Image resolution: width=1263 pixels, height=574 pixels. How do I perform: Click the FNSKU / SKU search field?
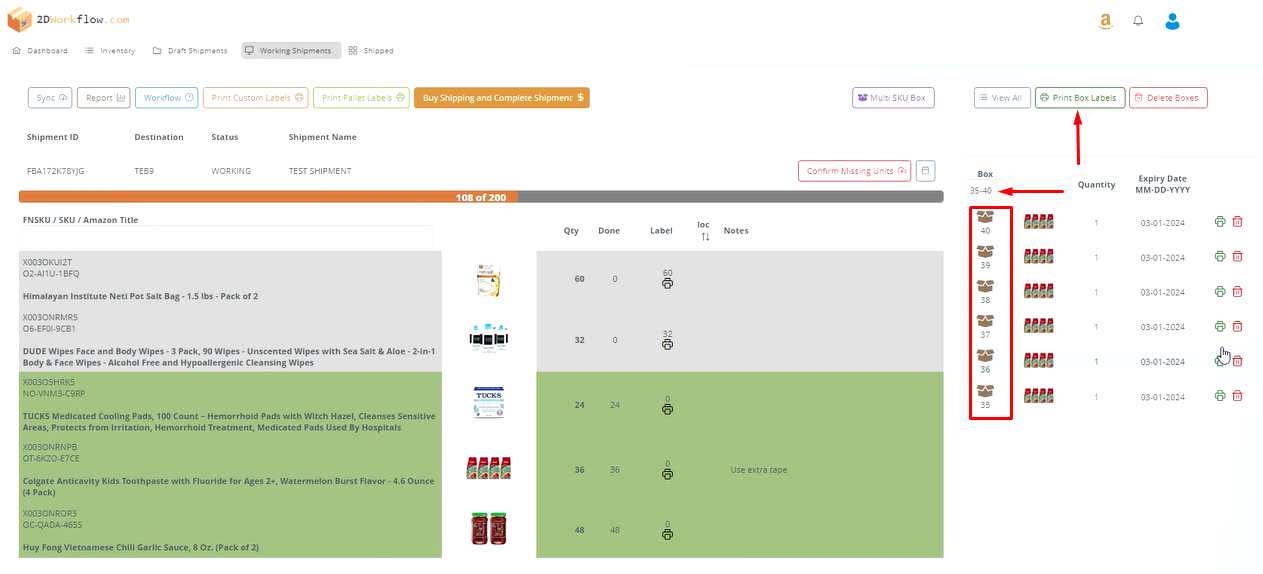pyautogui.click(x=228, y=235)
